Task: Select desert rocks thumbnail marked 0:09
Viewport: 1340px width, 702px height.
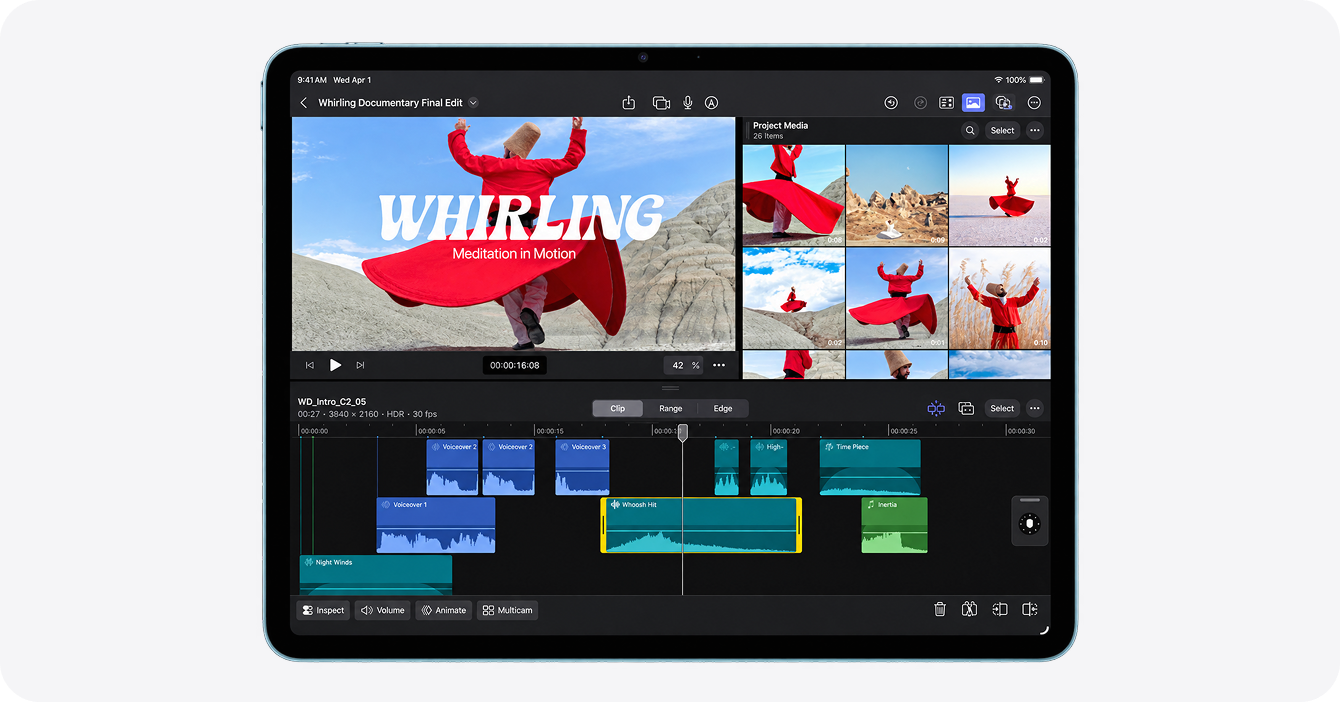Action: tap(897, 195)
